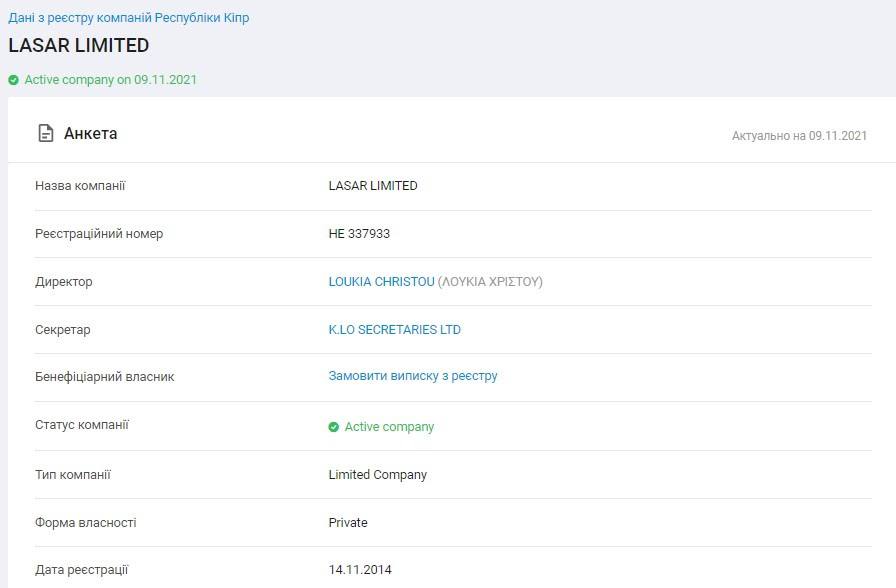Click the registration date 14.11.2014
Screen dimensions: 896x588
coord(360,570)
